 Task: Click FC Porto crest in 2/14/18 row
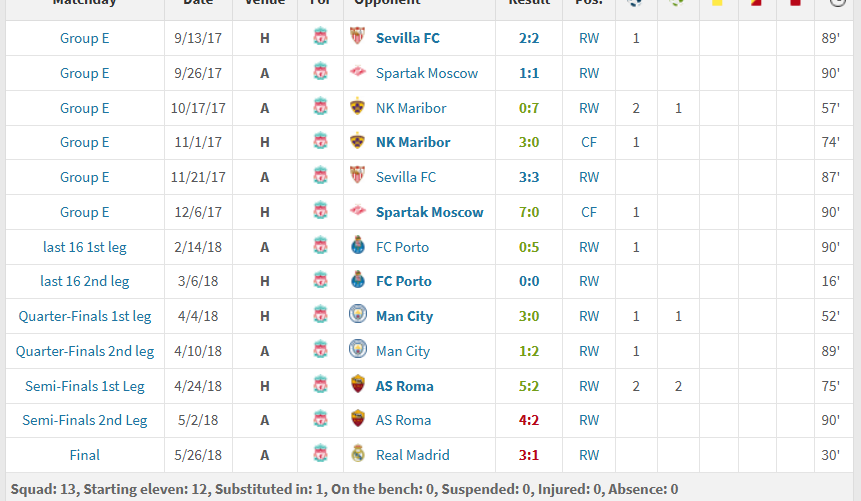pos(357,245)
